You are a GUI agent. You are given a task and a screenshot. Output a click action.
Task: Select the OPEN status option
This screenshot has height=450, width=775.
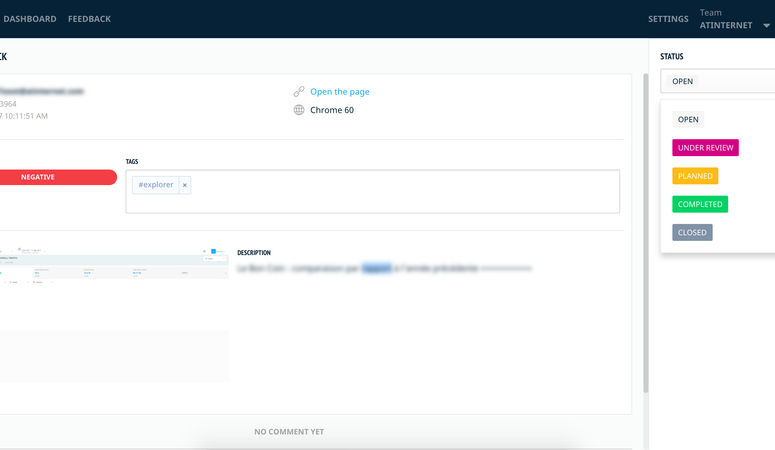(688, 120)
